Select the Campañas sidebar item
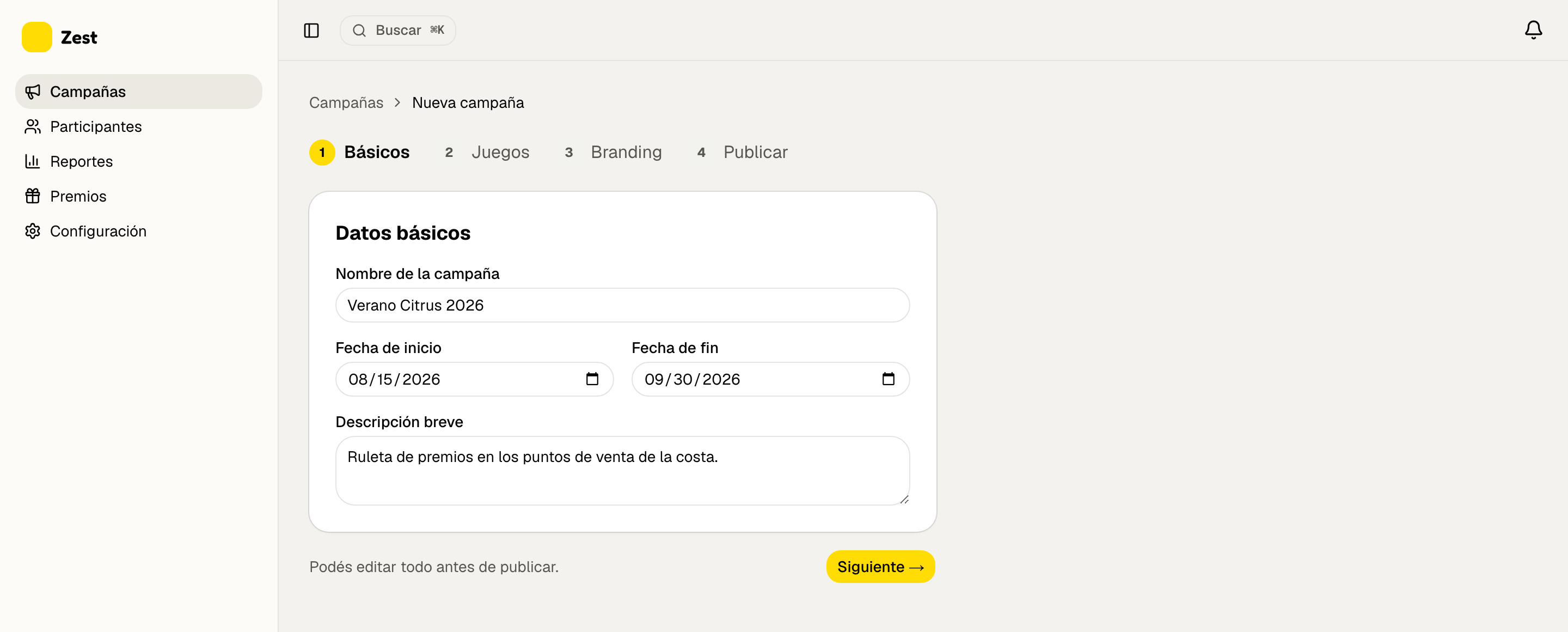 pos(139,92)
